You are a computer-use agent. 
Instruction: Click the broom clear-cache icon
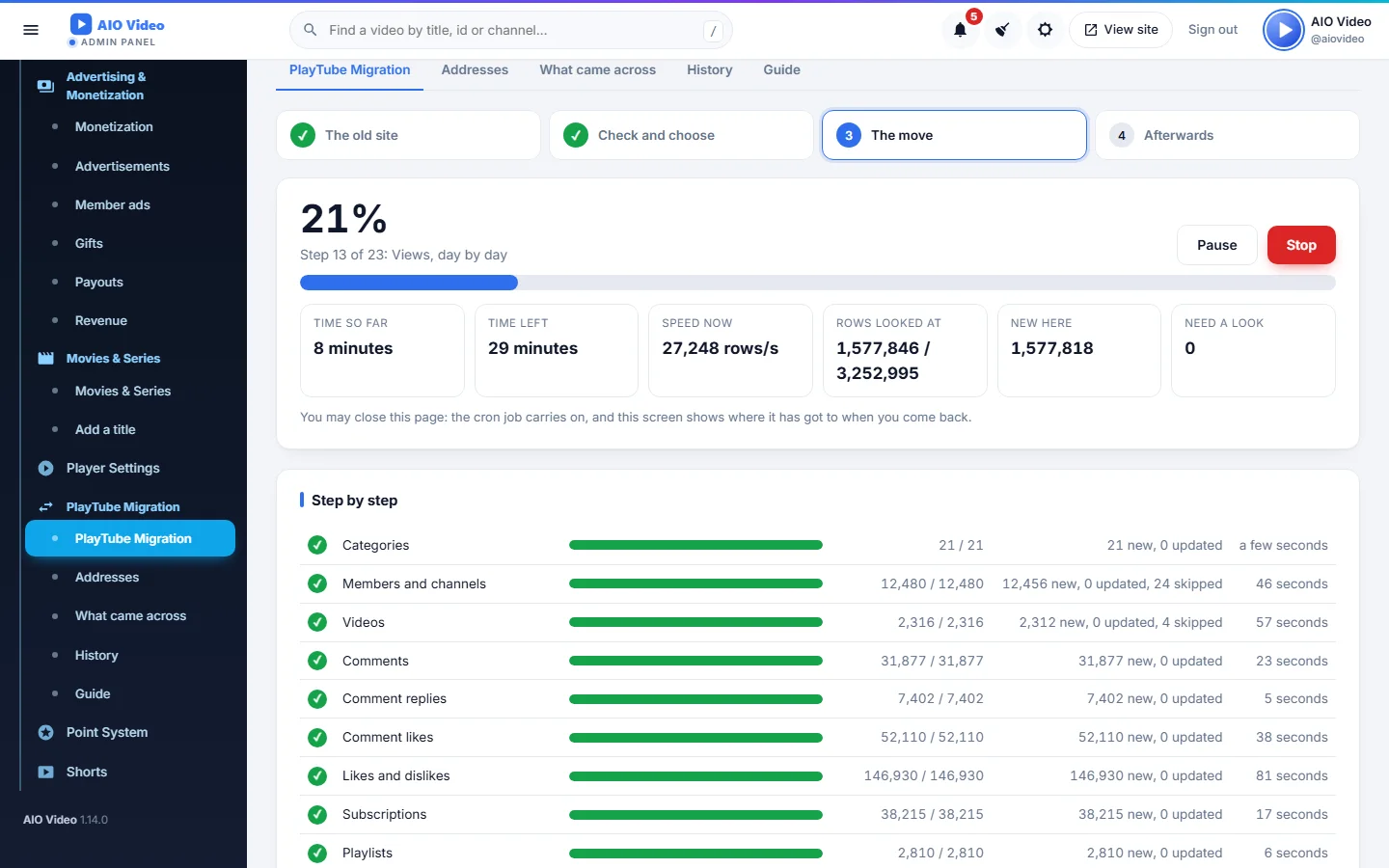pyautogui.click(x=1003, y=30)
